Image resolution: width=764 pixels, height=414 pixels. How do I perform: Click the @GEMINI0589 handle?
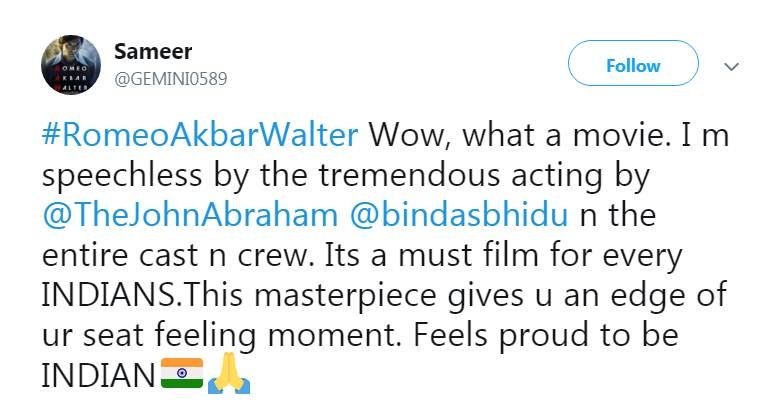coord(166,79)
